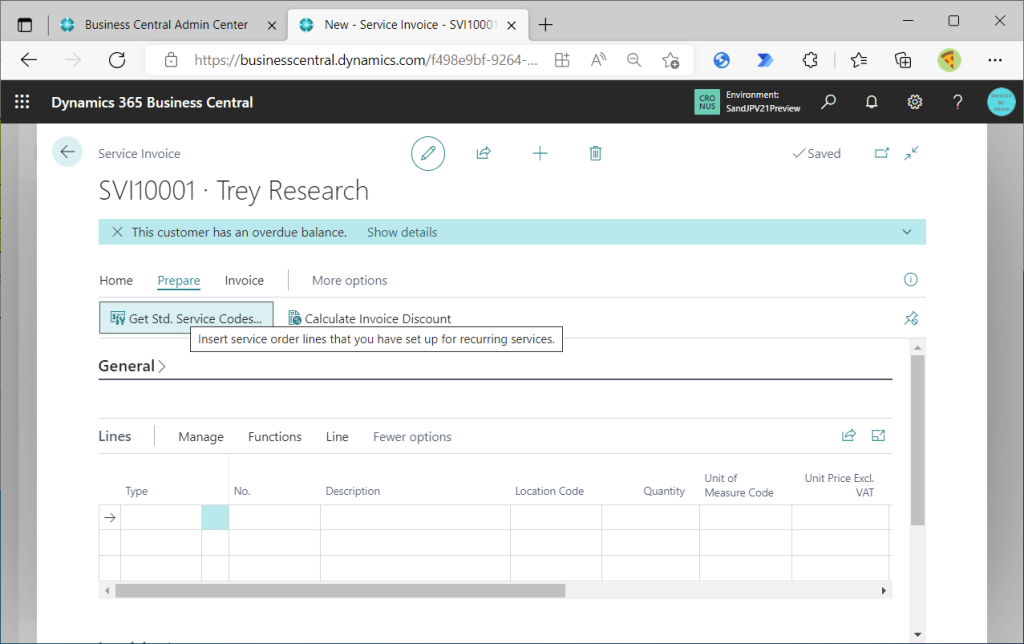Share the Lines part using its icon
This screenshot has height=644, width=1024.
(x=848, y=436)
